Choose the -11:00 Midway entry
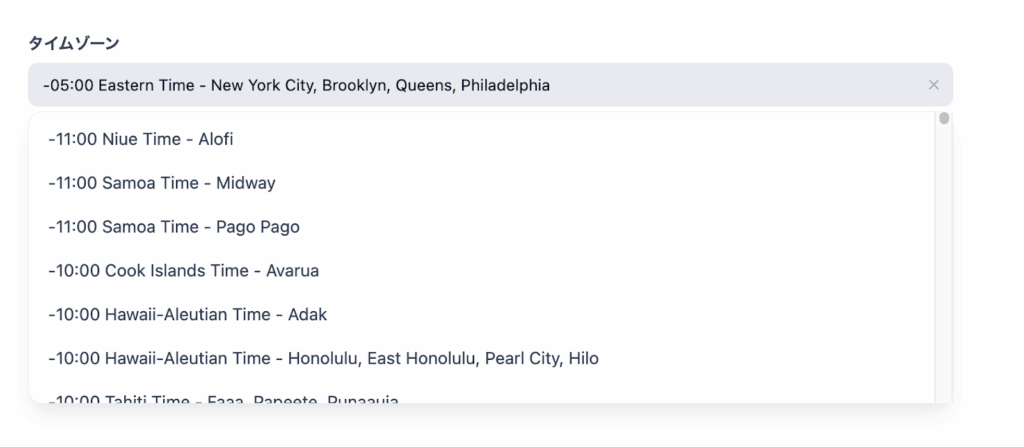The width and height of the screenshot is (1024, 447). click(161, 183)
